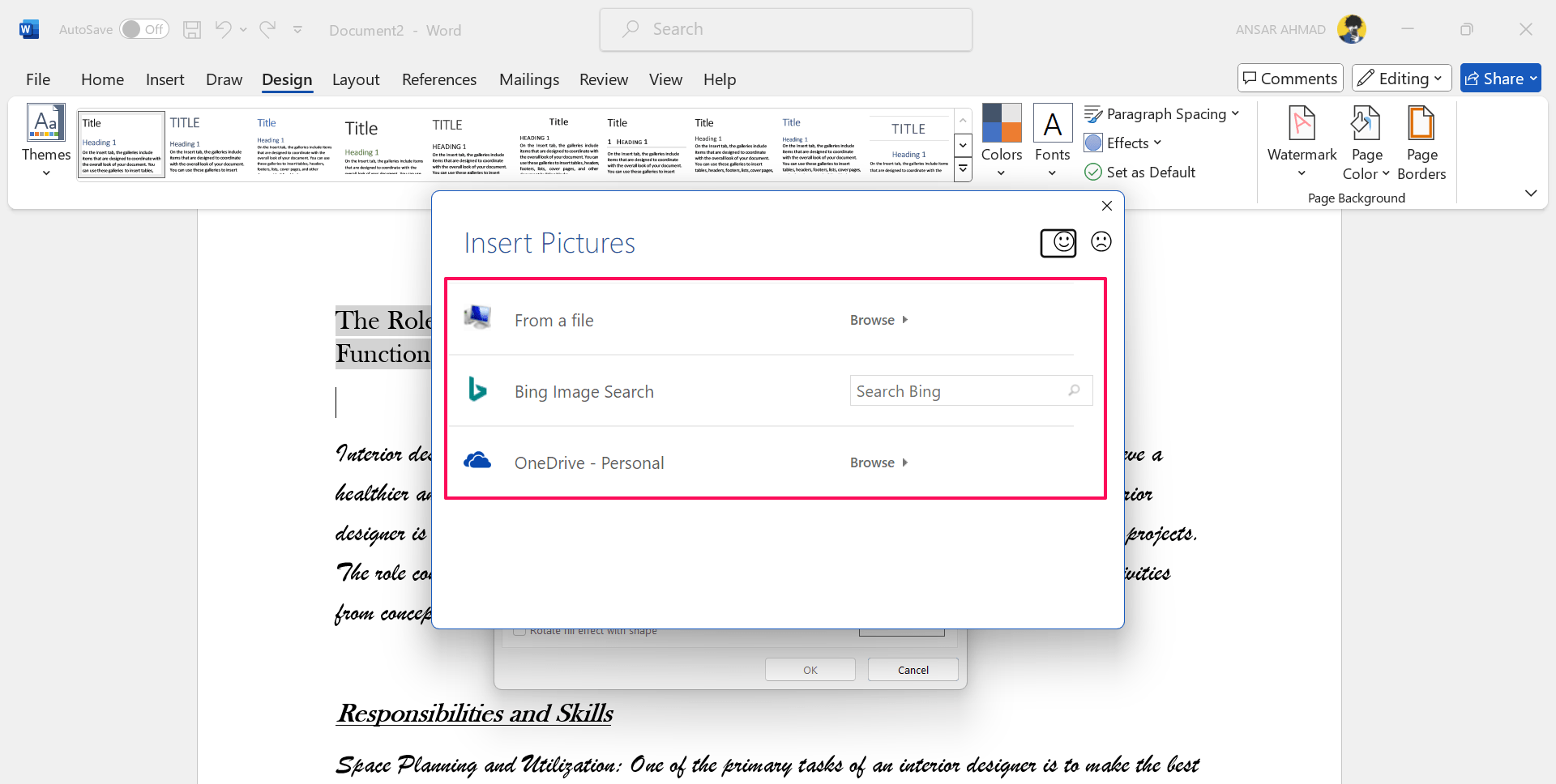The image size is (1556, 784).
Task: Switch to the Home tab
Action: [102, 79]
